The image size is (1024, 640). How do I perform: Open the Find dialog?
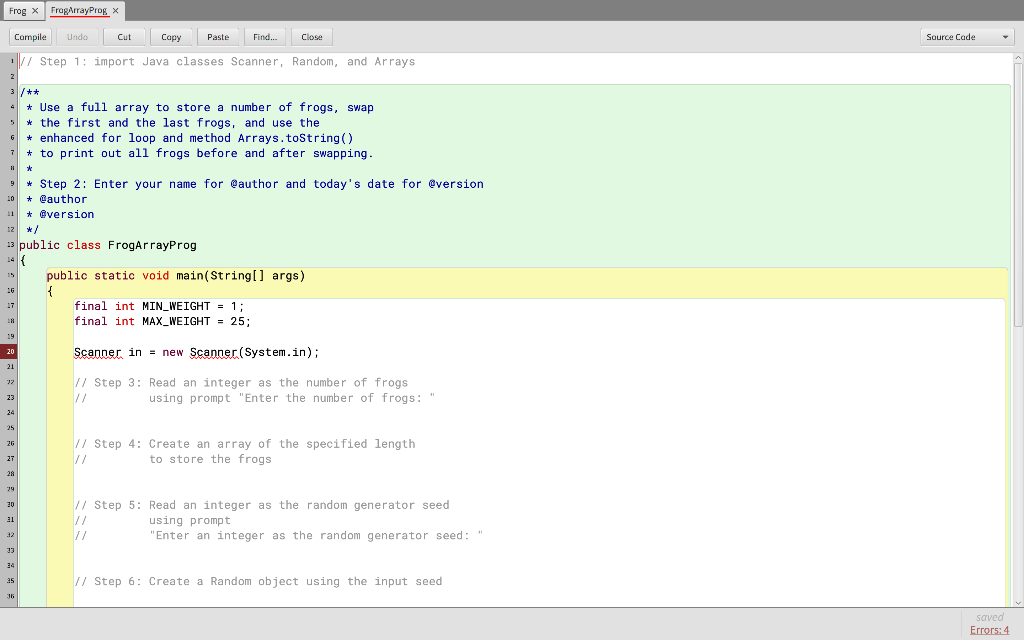(265, 36)
